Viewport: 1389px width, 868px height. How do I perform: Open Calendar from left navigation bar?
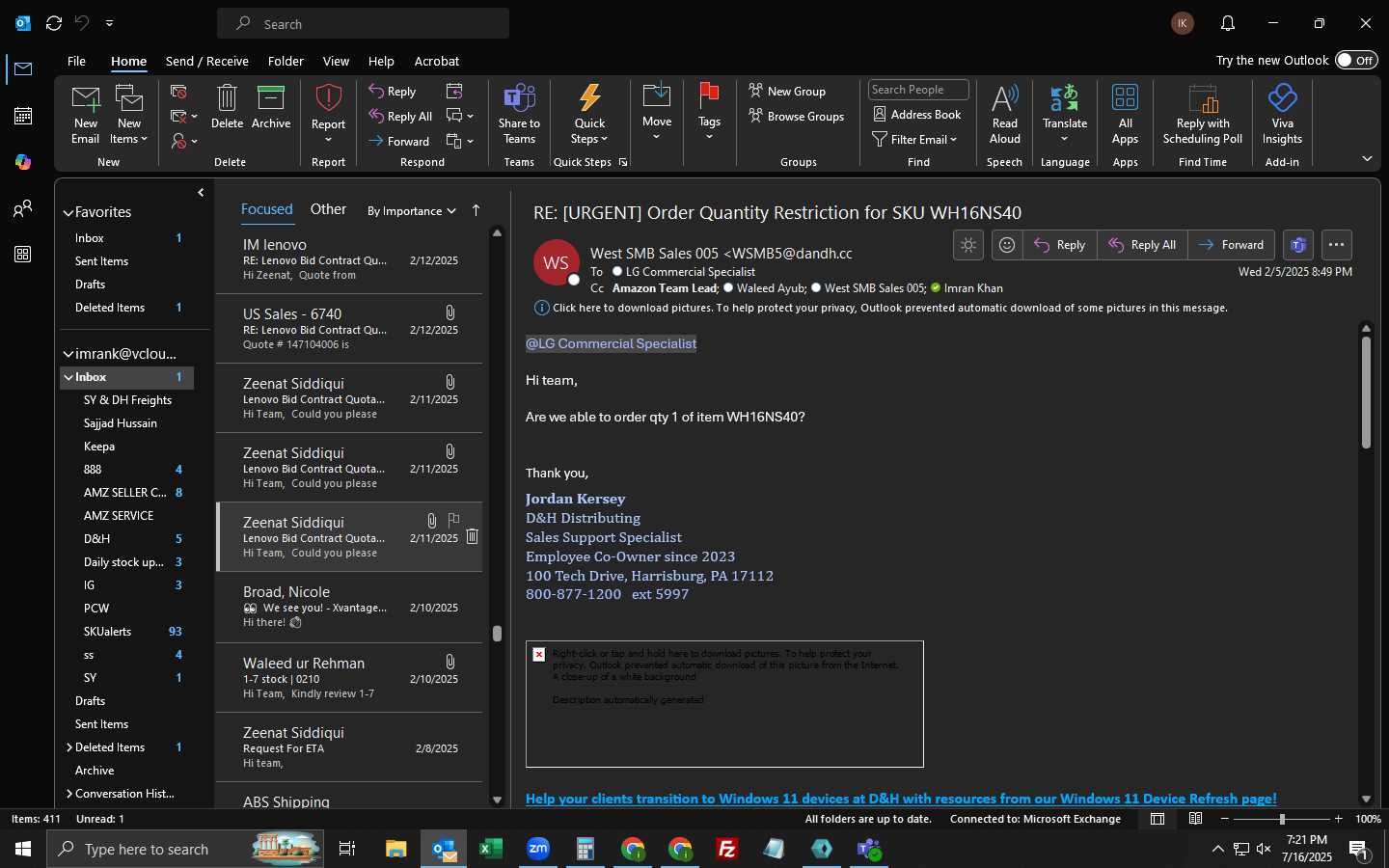(x=23, y=116)
